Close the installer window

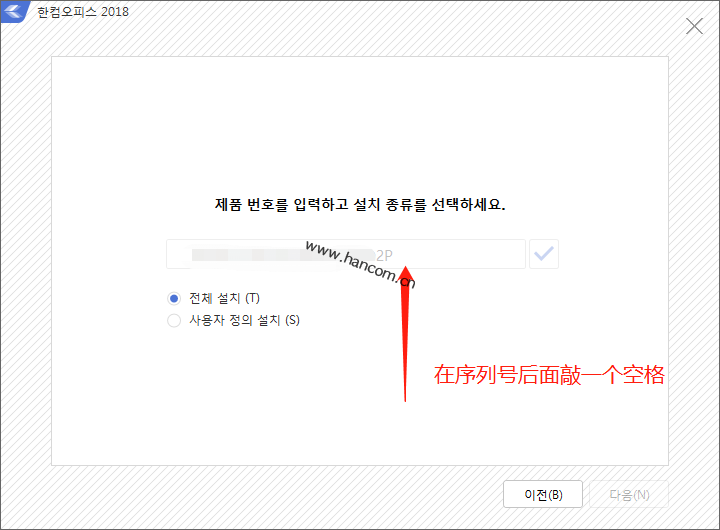(x=694, y=26)
